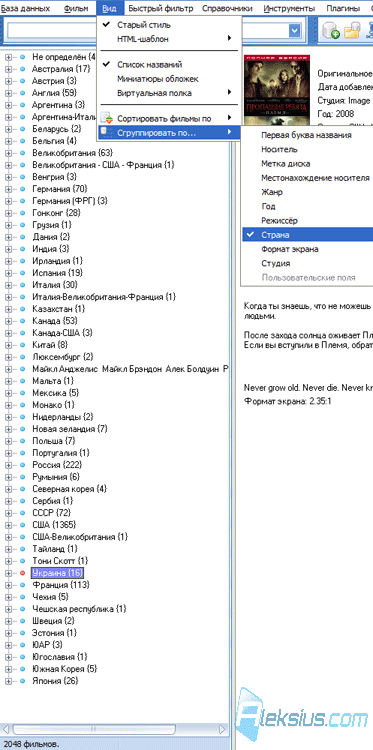Open the База данных menu

tap(24, 8)
